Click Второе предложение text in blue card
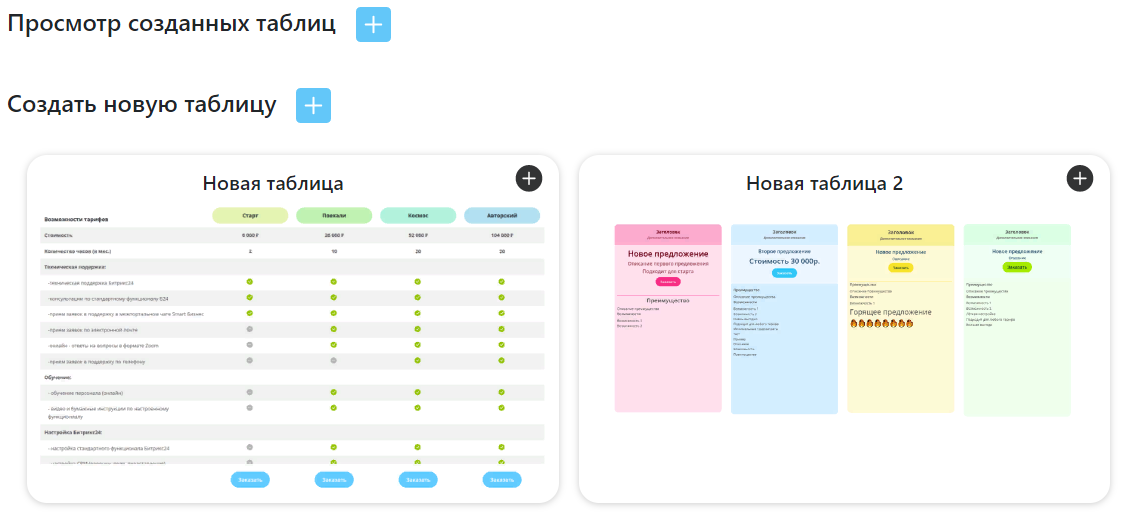The height and width of the screenshot is (527, 1123). (784, 251)
